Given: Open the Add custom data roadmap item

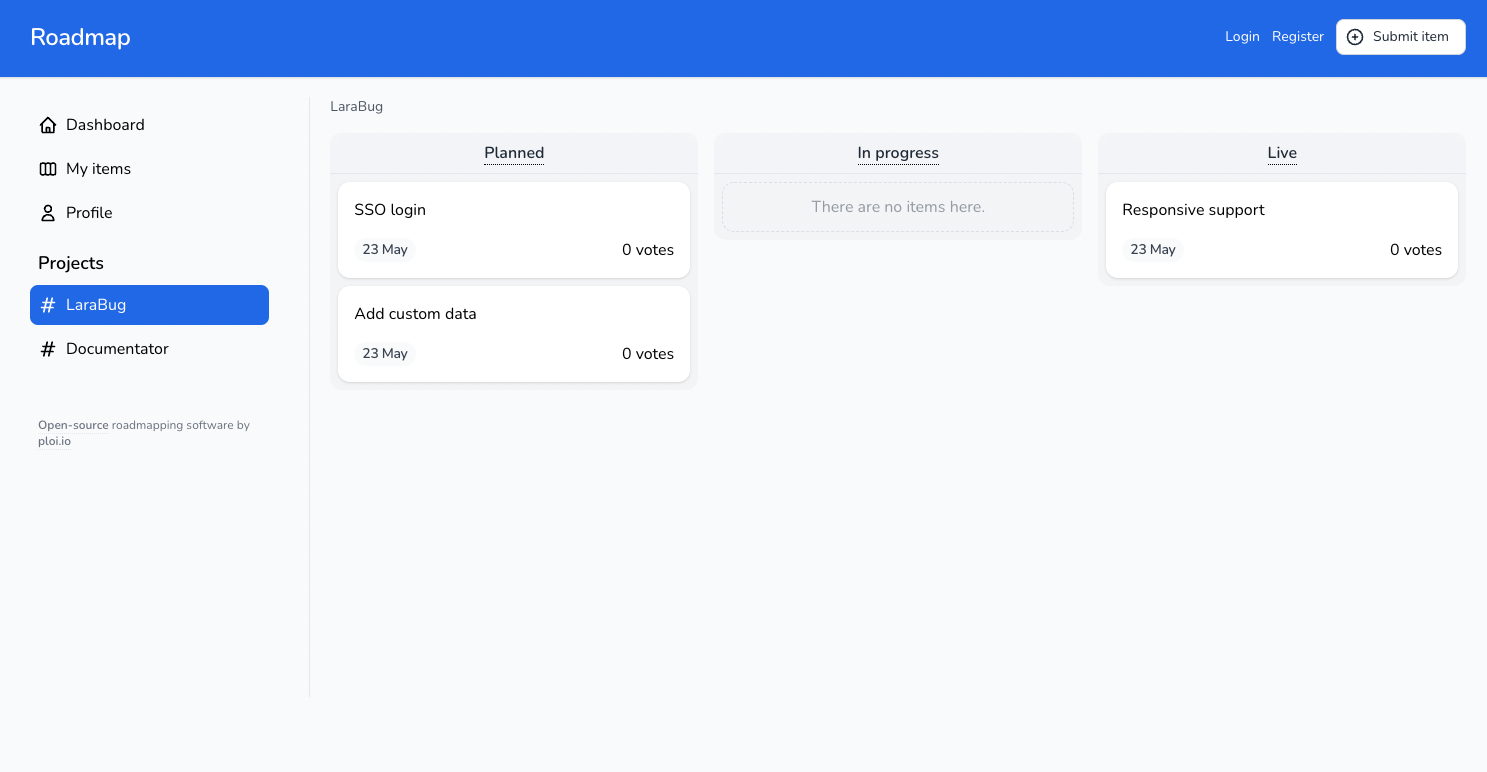Looking at the screenshot, I should click(x=415, y=313).
